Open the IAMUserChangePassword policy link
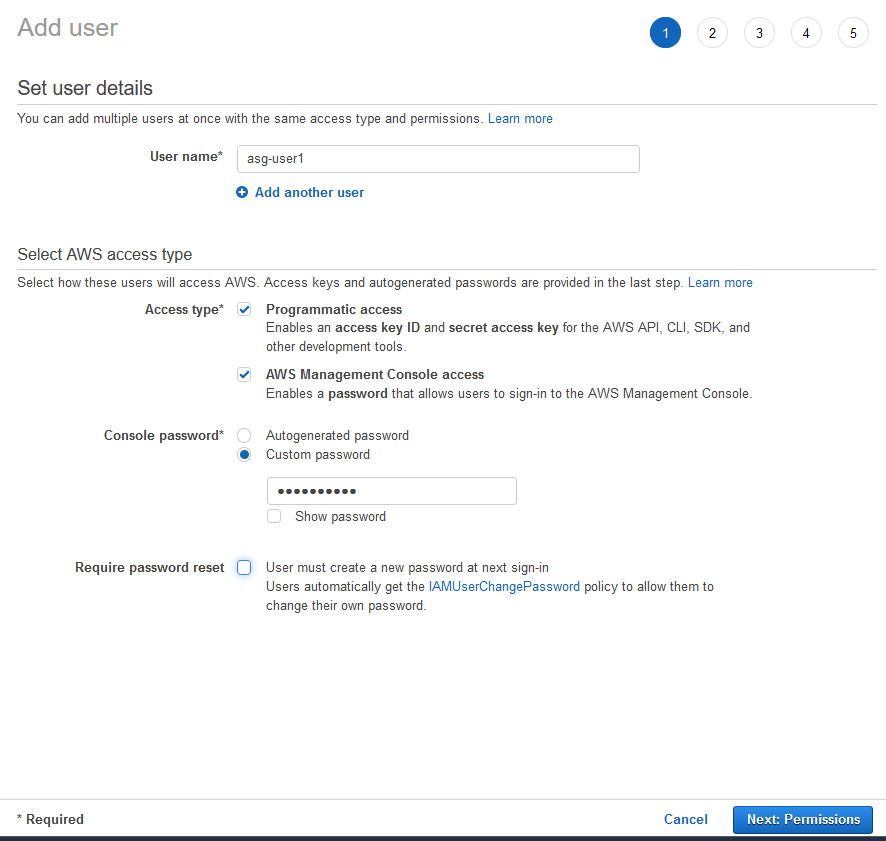The image size is (886, 841). pyautogui.click(x=504, y=587)
